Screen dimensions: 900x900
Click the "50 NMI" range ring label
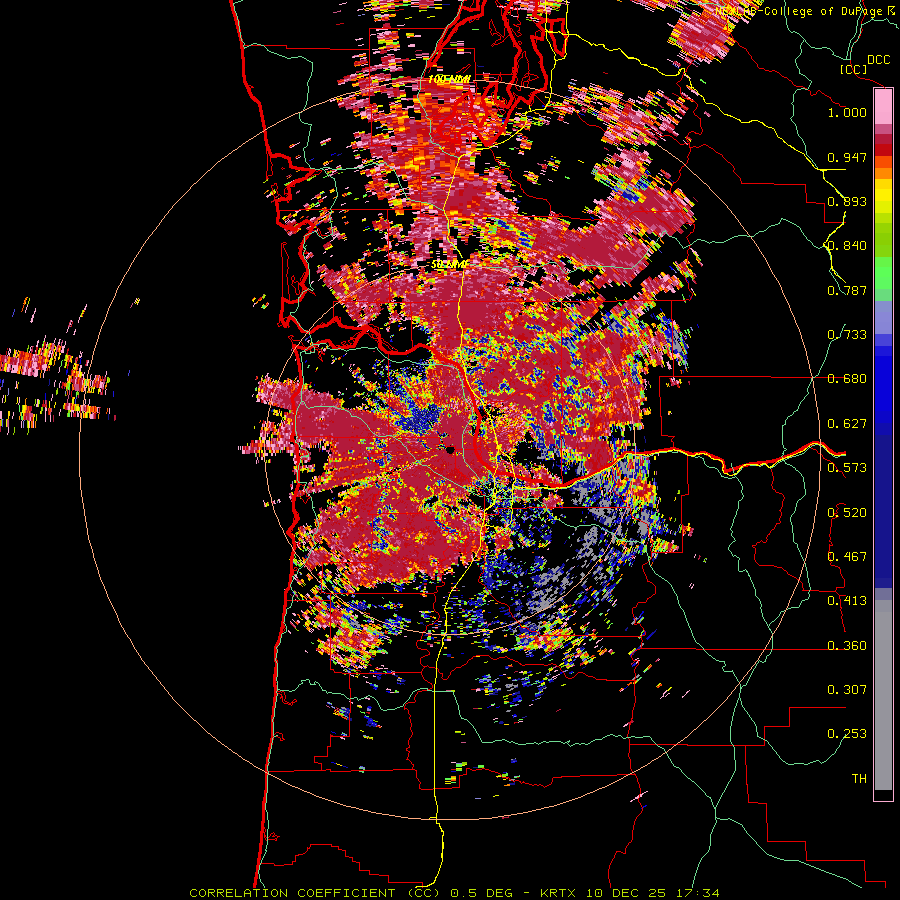click(449, 265)
